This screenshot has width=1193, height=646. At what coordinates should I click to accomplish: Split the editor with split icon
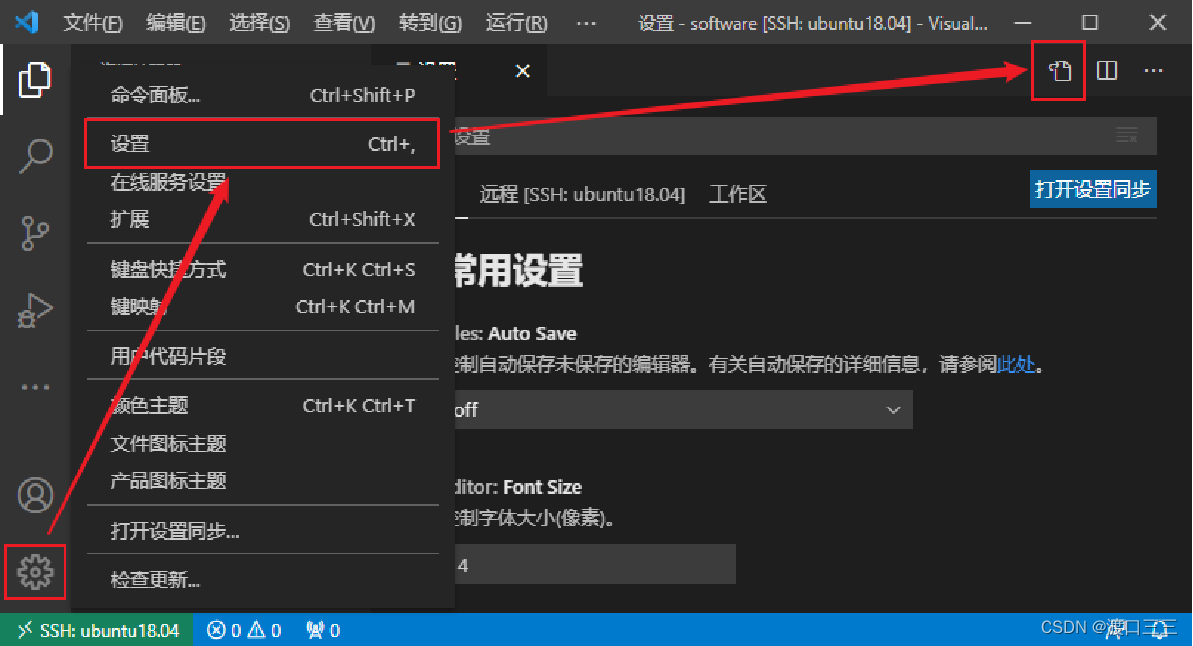click(x=1107, y=71)
